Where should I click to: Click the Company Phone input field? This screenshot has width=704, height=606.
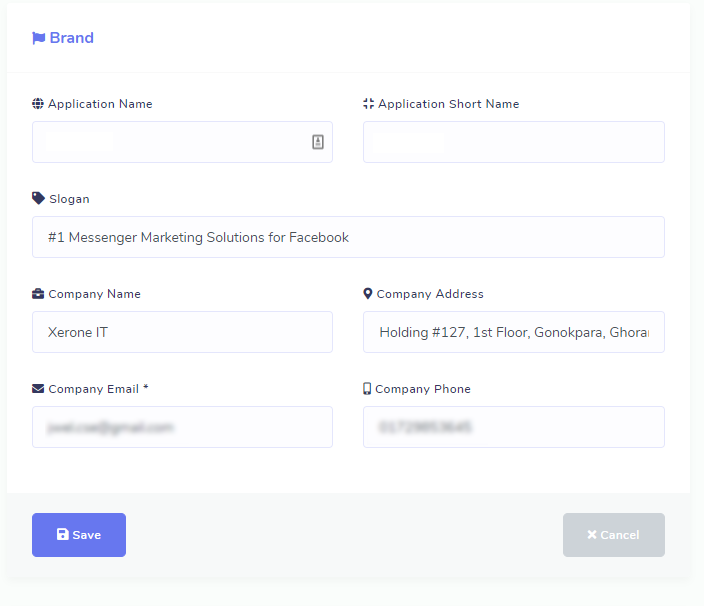click(513, 427)
